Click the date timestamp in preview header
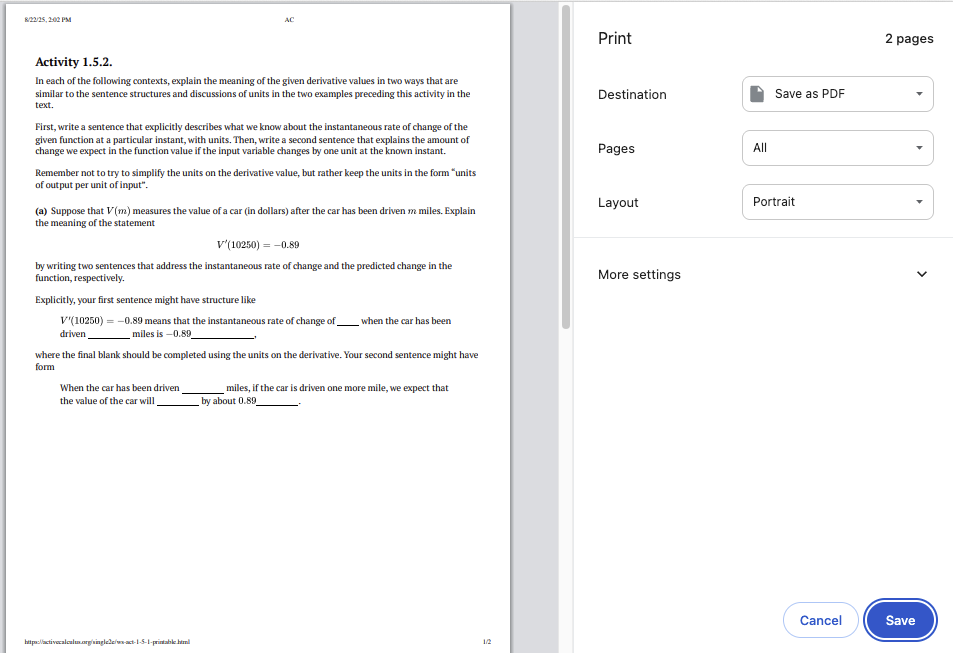953x653 pixels. coord(49,20)
